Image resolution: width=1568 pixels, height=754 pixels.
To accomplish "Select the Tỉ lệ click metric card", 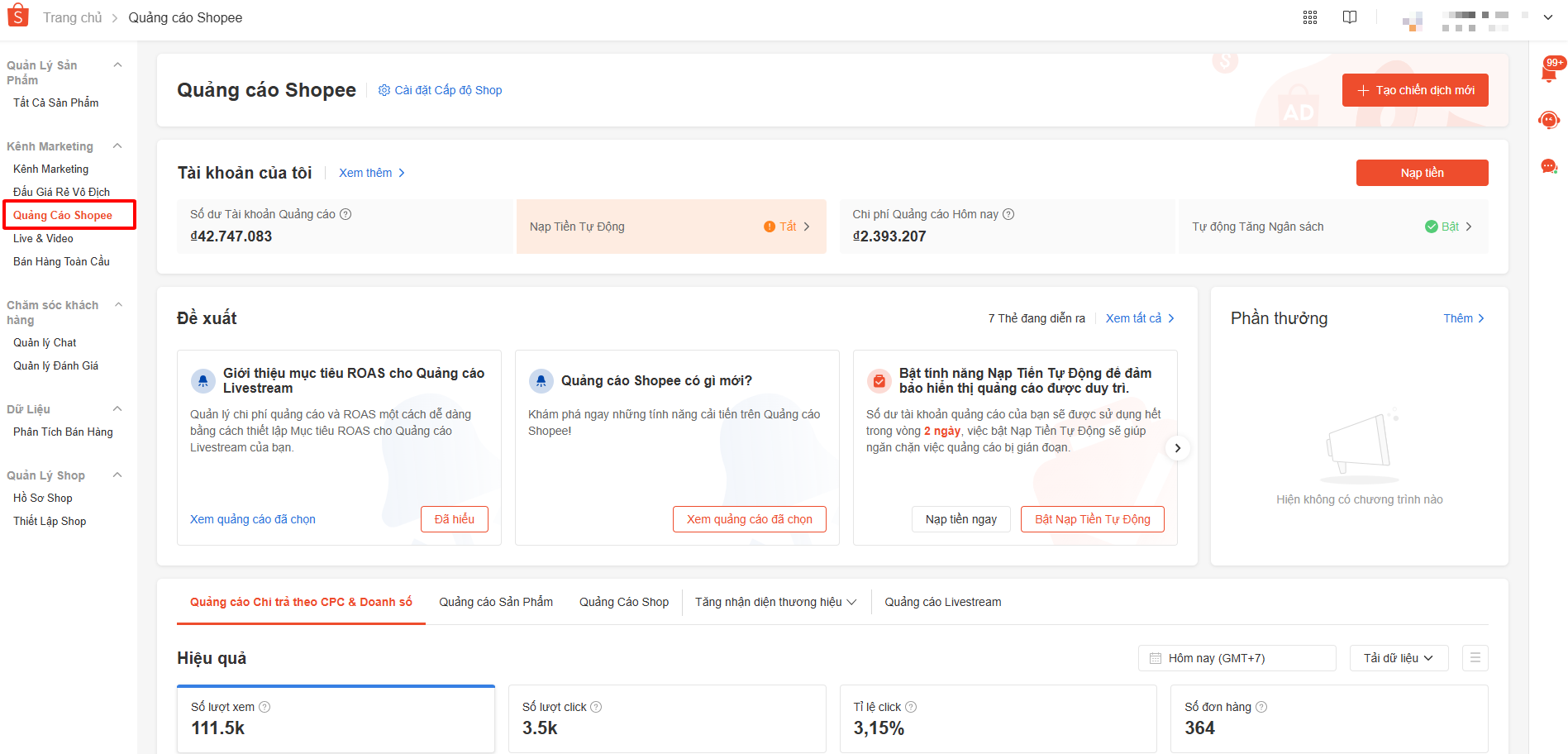I will click(998, 718).
